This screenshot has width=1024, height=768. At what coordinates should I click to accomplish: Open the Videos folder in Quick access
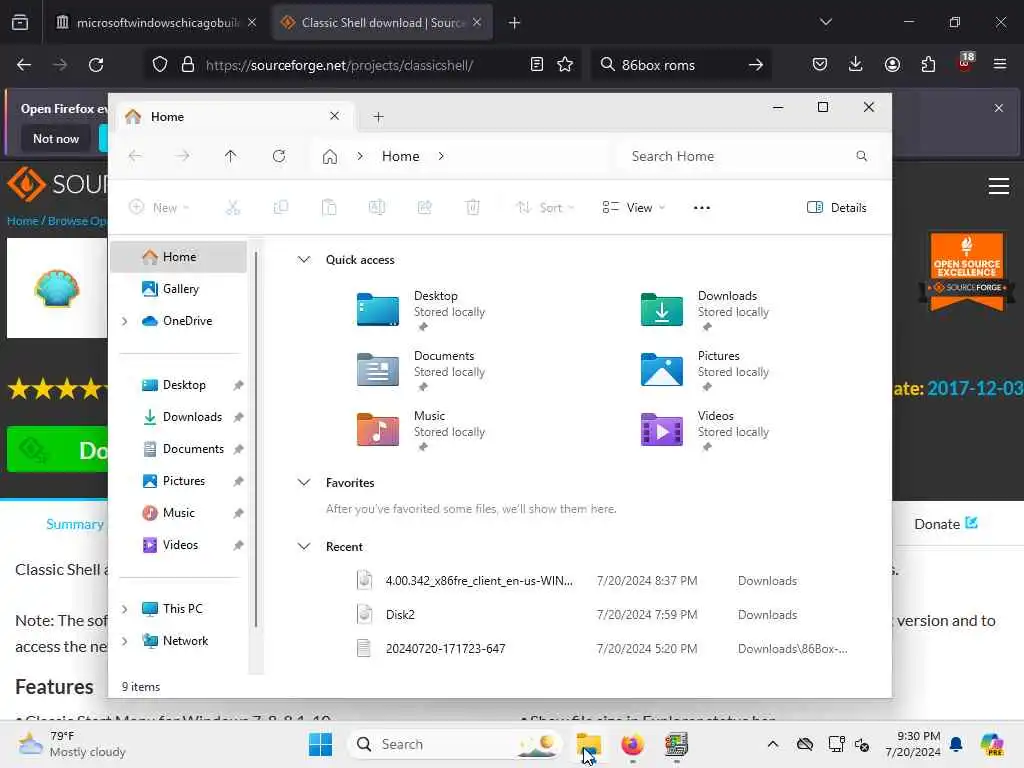tap(705, 429)
